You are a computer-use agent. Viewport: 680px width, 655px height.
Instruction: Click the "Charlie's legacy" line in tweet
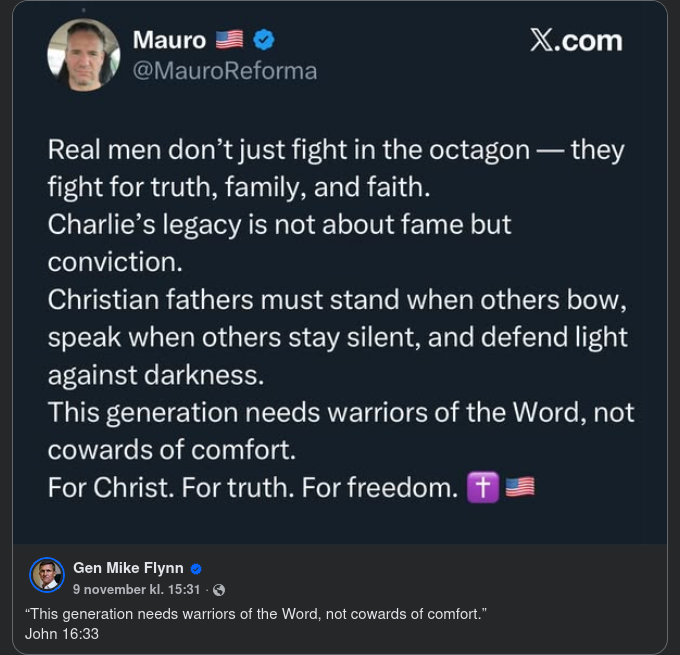click(x=280, y=224)
